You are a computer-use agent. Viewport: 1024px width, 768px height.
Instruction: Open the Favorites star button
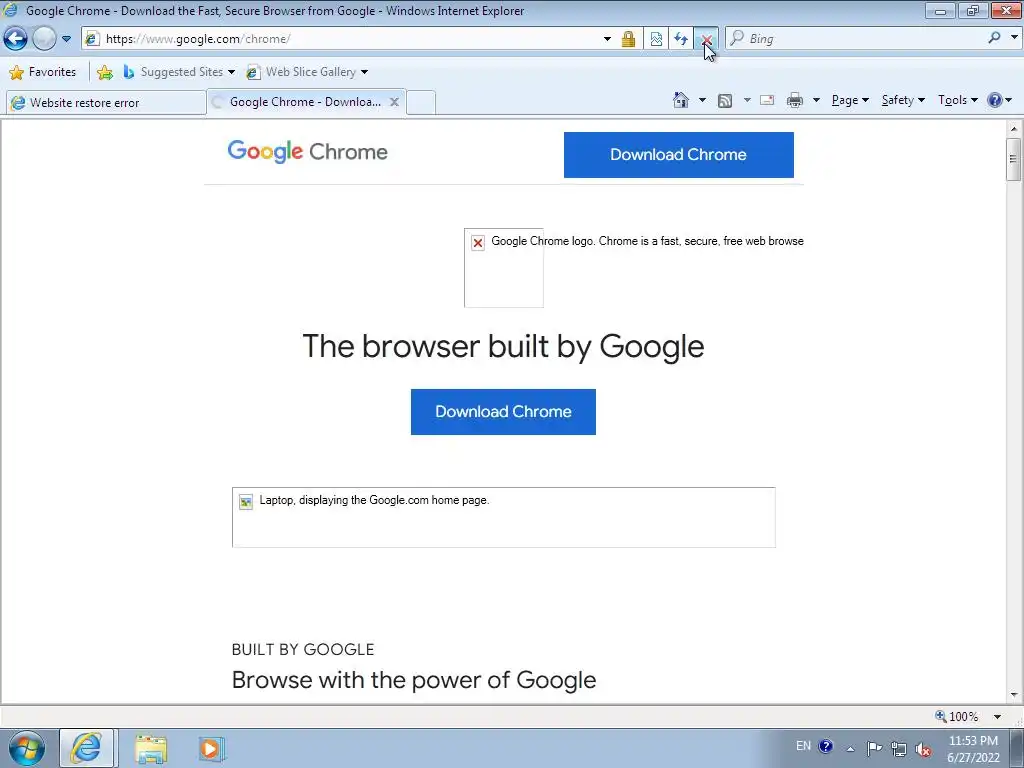pyautogui.click(x=44, y=72)
